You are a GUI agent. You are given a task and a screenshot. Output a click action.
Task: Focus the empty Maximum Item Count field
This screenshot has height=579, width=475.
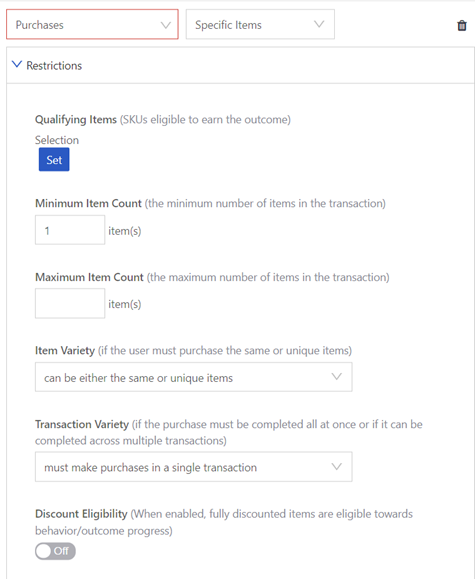pos(70,304)
